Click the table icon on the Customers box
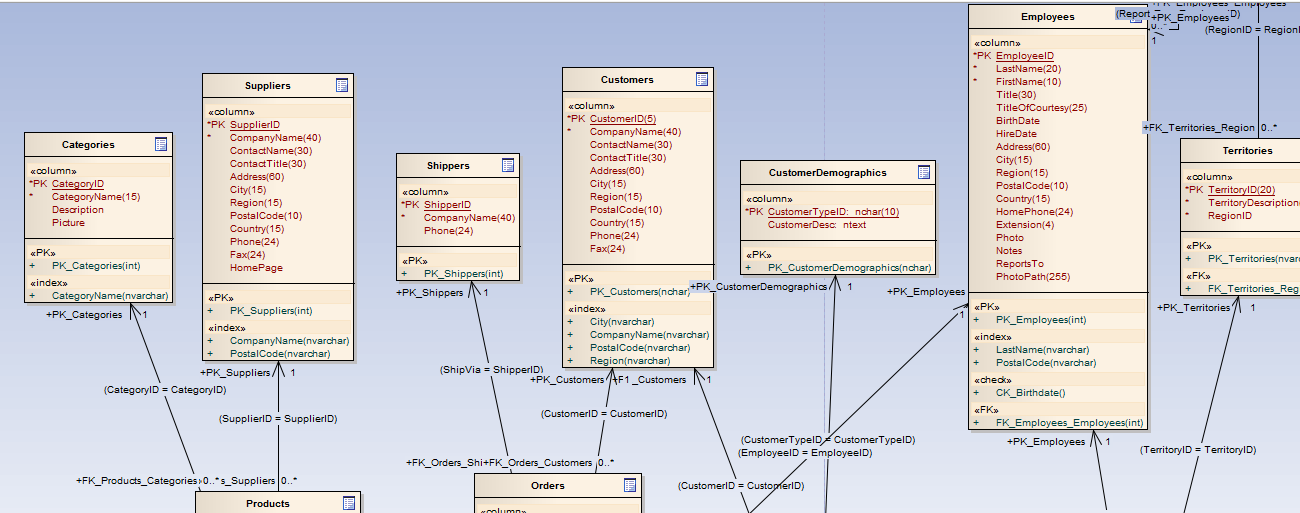 [x=702, y=79]
